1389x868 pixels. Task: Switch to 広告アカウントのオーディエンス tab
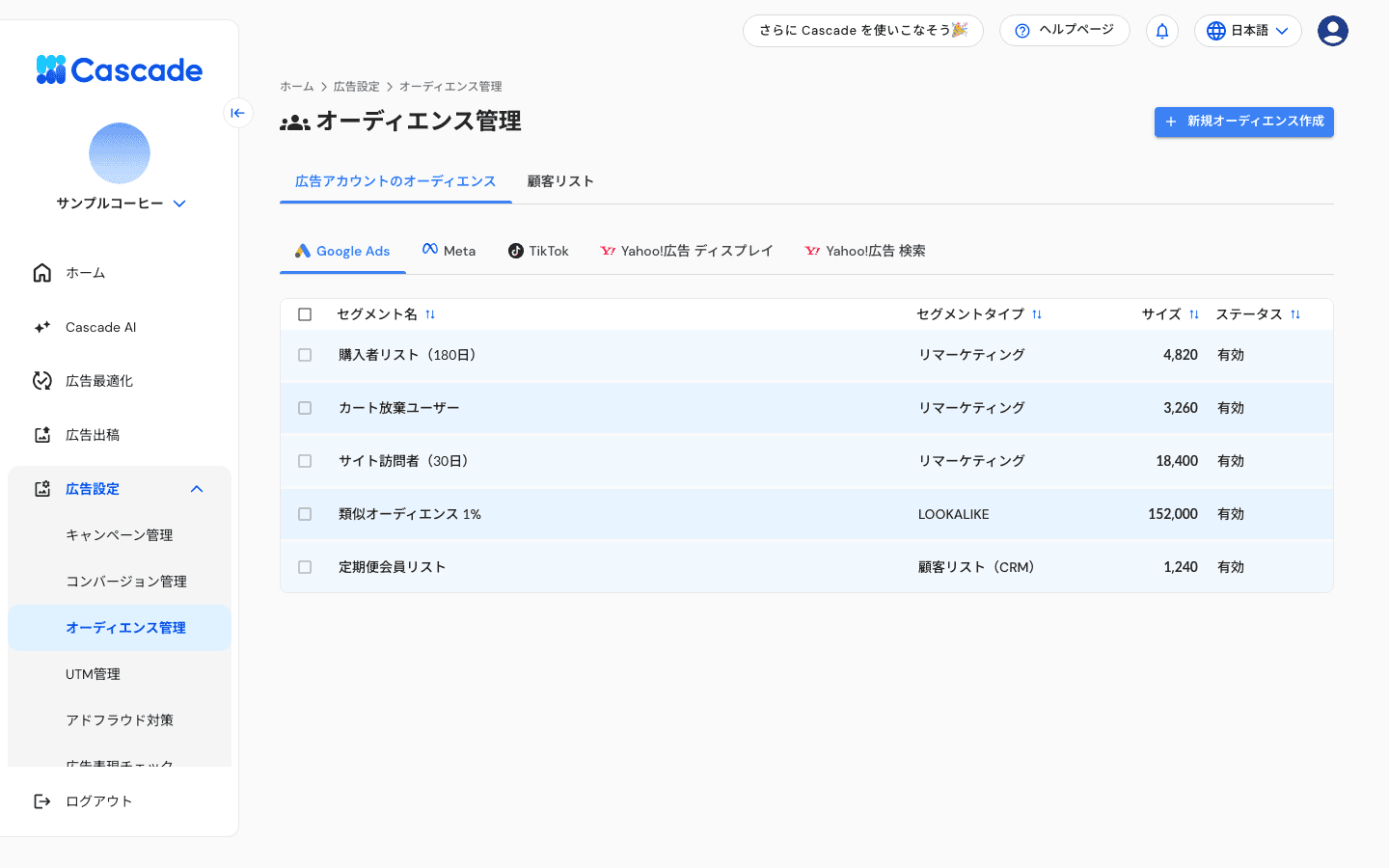pyautogui.click(x=395, y=181)
